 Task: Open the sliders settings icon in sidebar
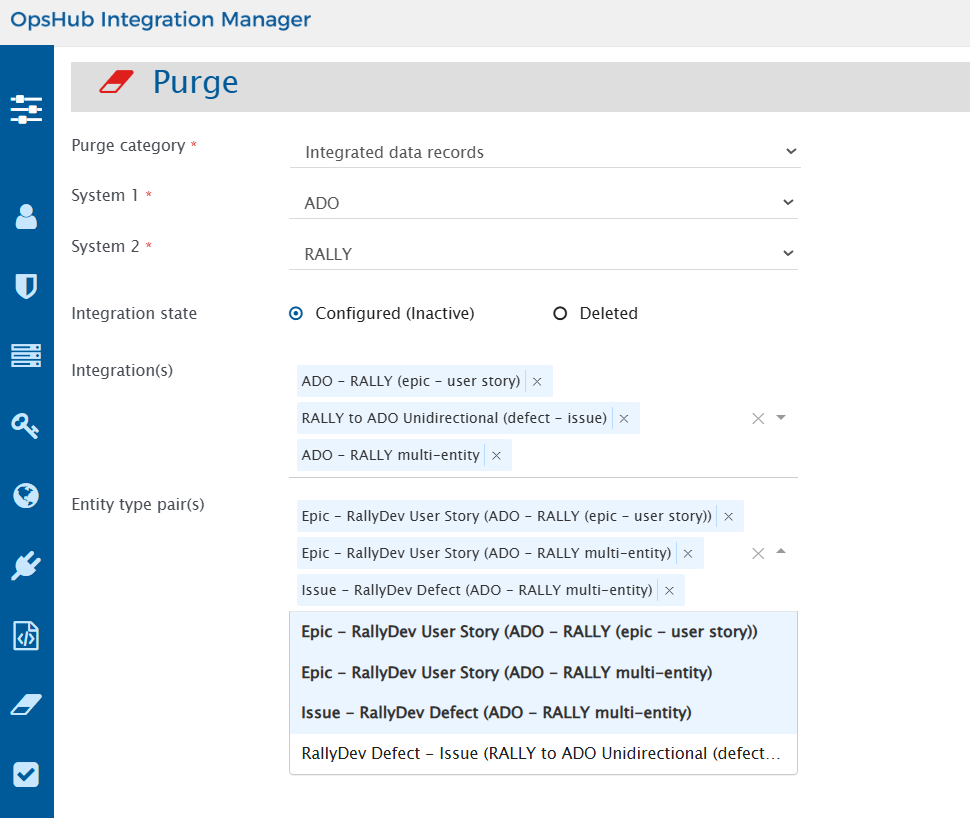tap(26, 109)
